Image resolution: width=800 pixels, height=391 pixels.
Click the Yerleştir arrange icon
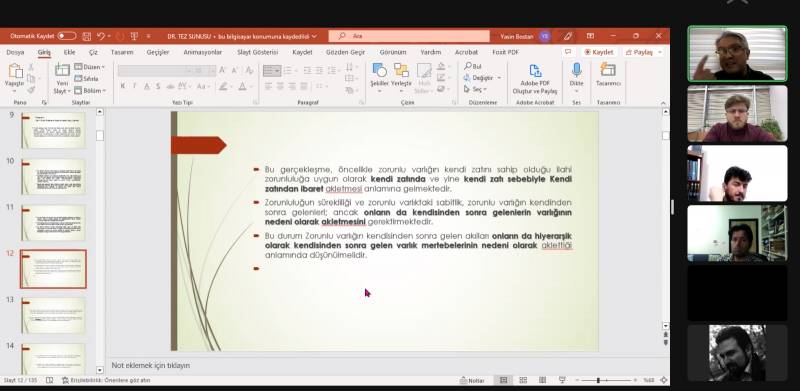401,70
